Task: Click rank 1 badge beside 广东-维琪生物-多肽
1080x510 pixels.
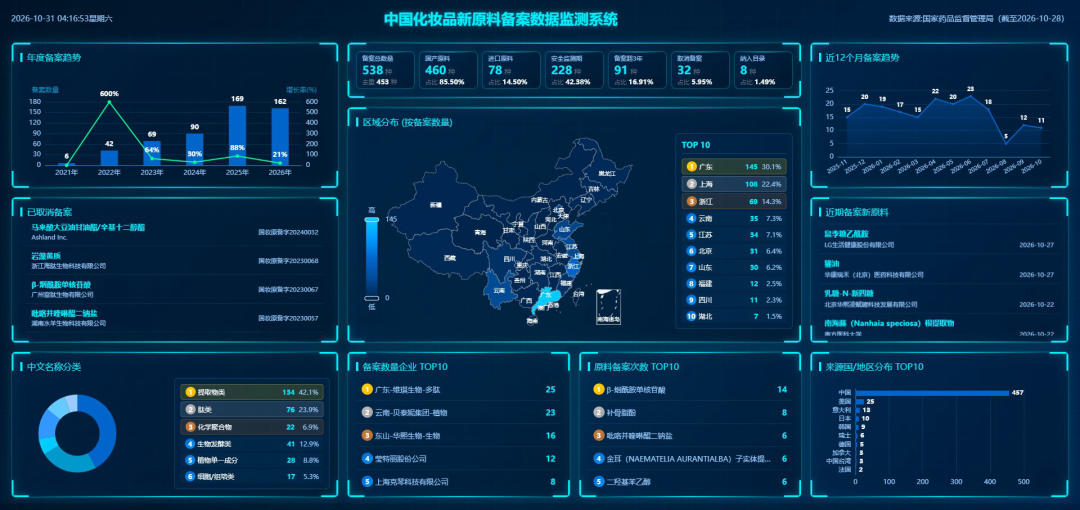Action: [x=366, y=389]
